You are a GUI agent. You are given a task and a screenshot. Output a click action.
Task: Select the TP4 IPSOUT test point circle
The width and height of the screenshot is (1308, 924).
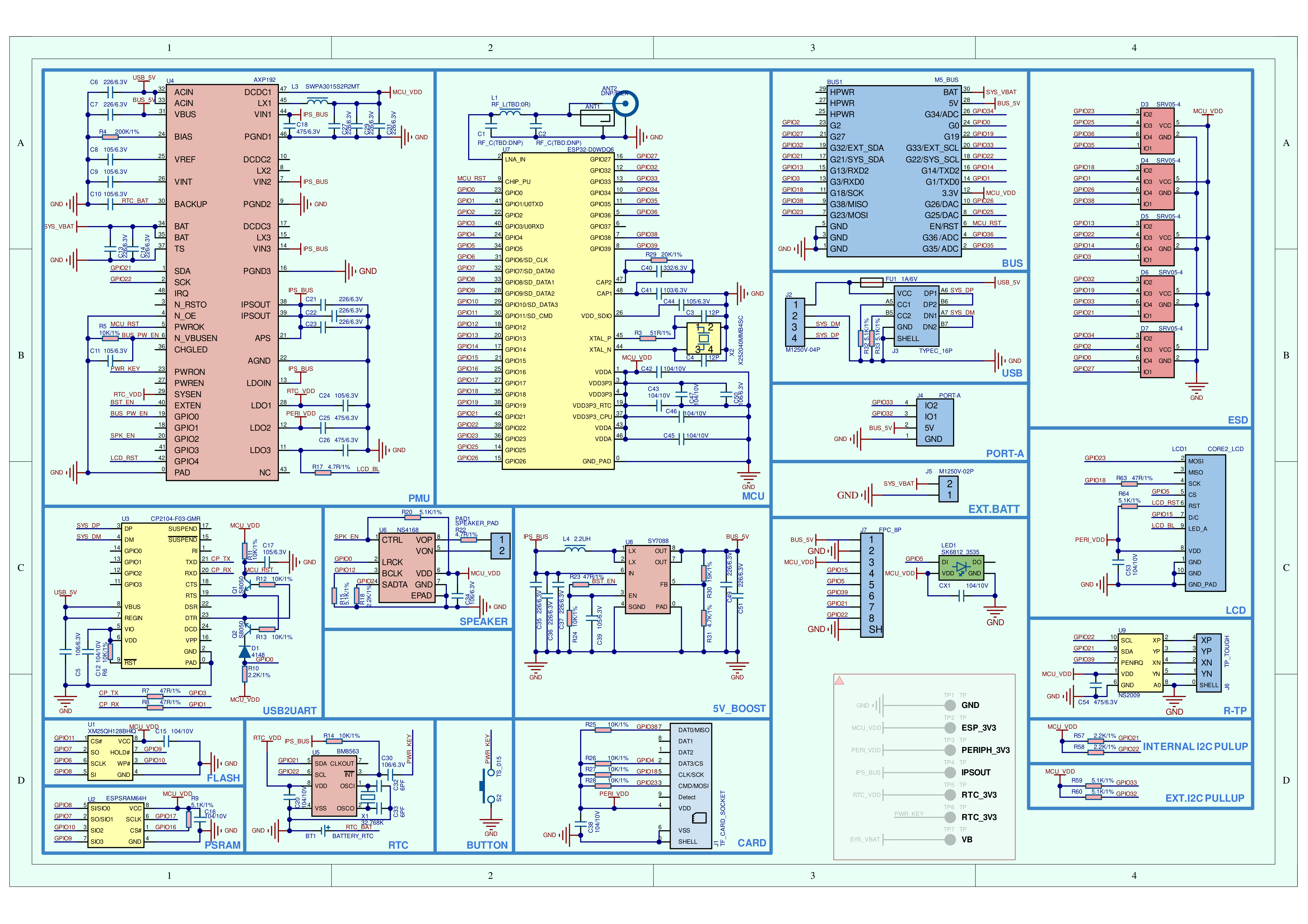[x=950, y=772]
